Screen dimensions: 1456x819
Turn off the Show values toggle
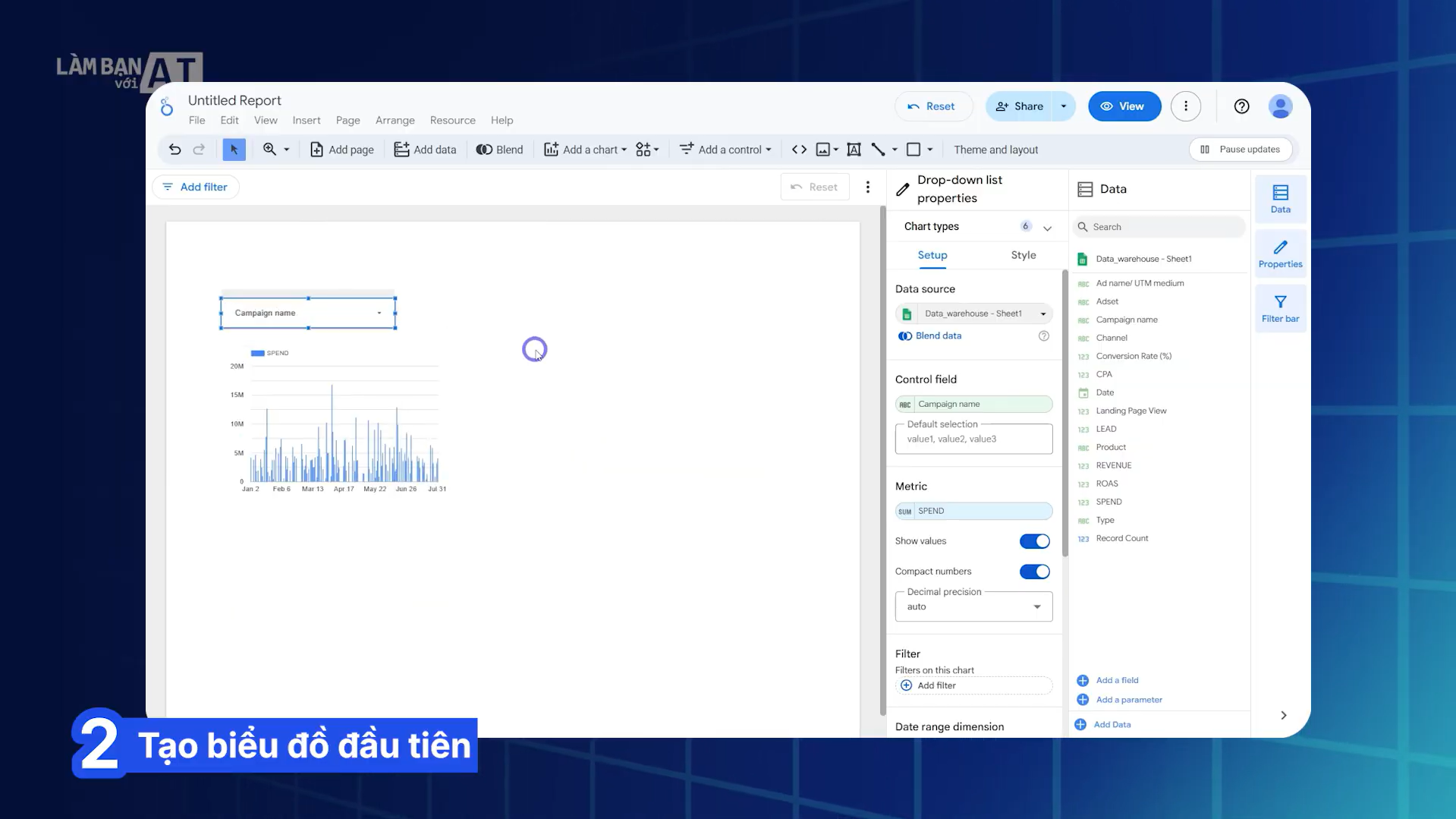[1034, 541]
